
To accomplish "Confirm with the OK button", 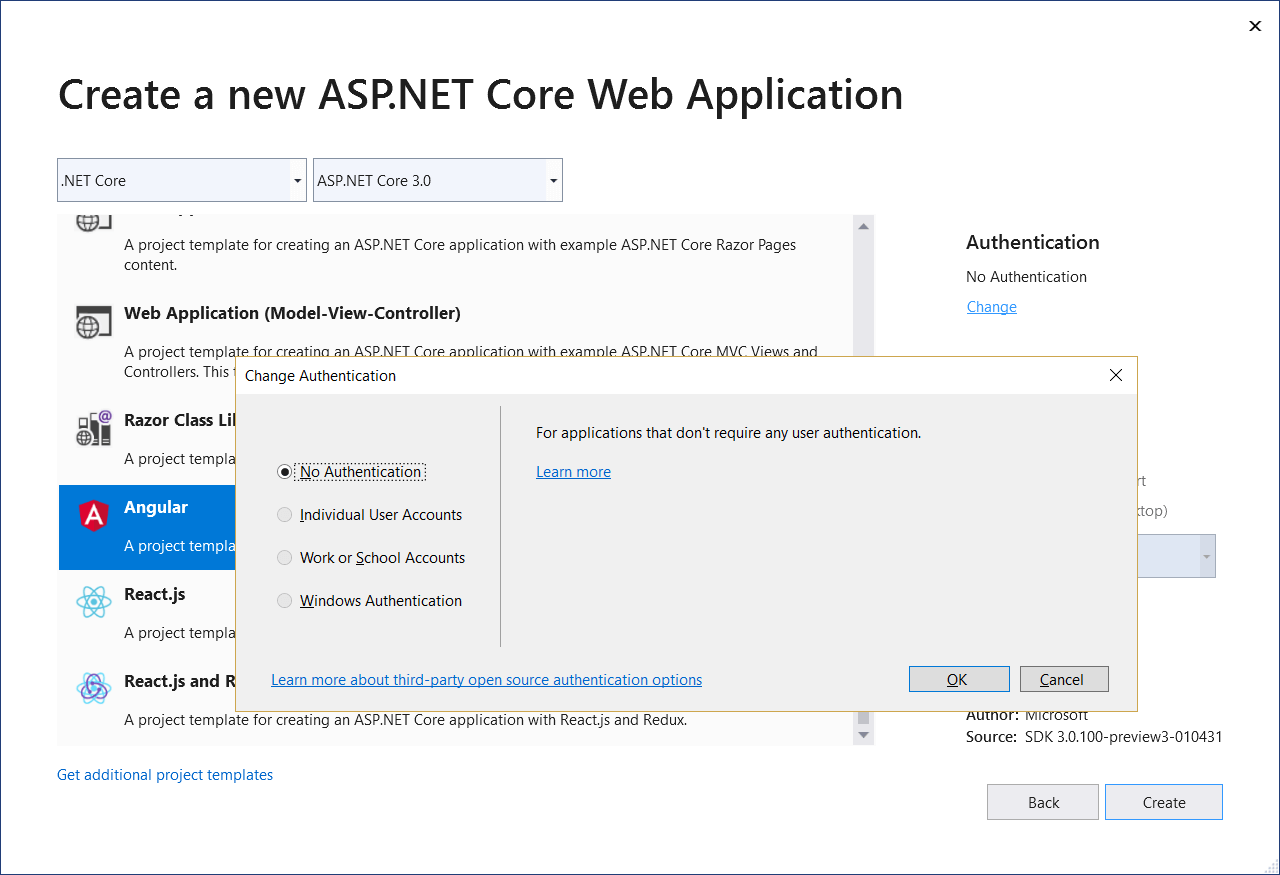I will [x=959, y=679].
